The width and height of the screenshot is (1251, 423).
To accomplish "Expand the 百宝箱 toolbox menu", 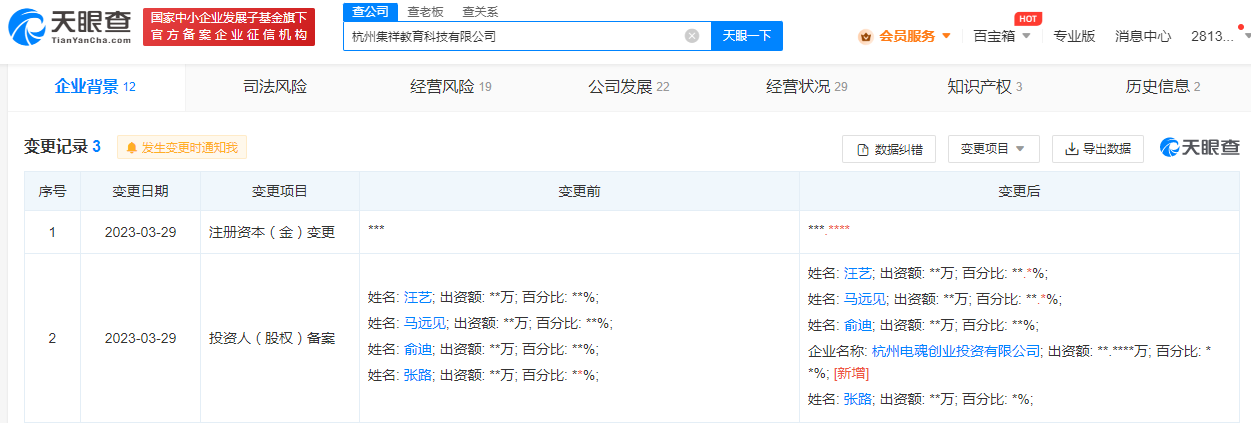I will click(1001, 36).
